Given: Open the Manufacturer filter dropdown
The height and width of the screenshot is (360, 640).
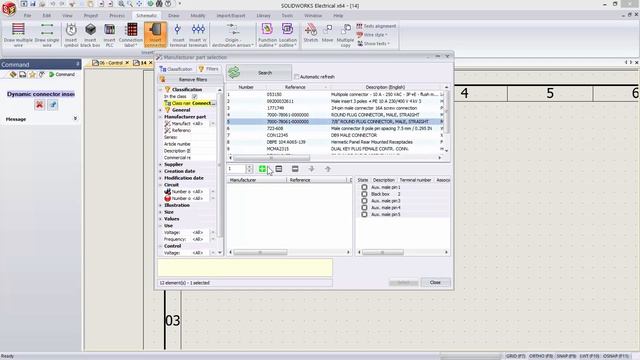Looking at the screenshot, I should (x=213, y=124).
